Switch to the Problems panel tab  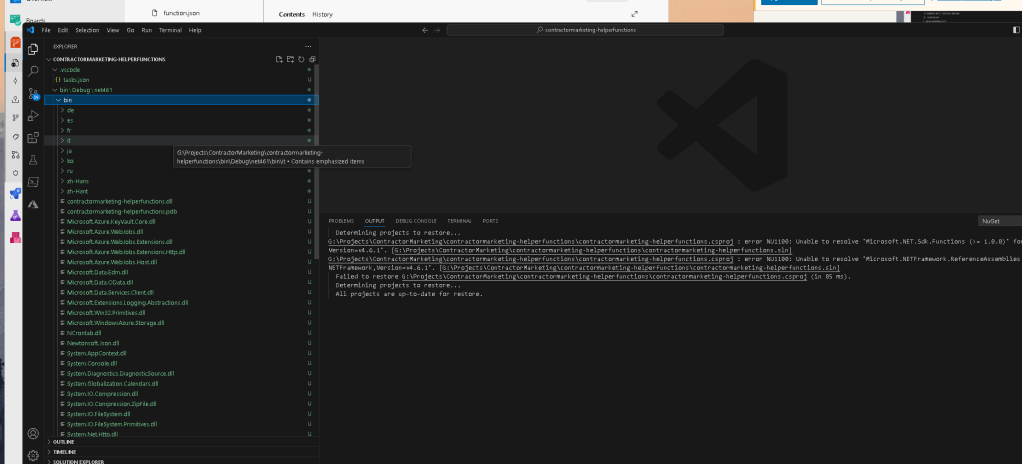[x=341, y=221]
